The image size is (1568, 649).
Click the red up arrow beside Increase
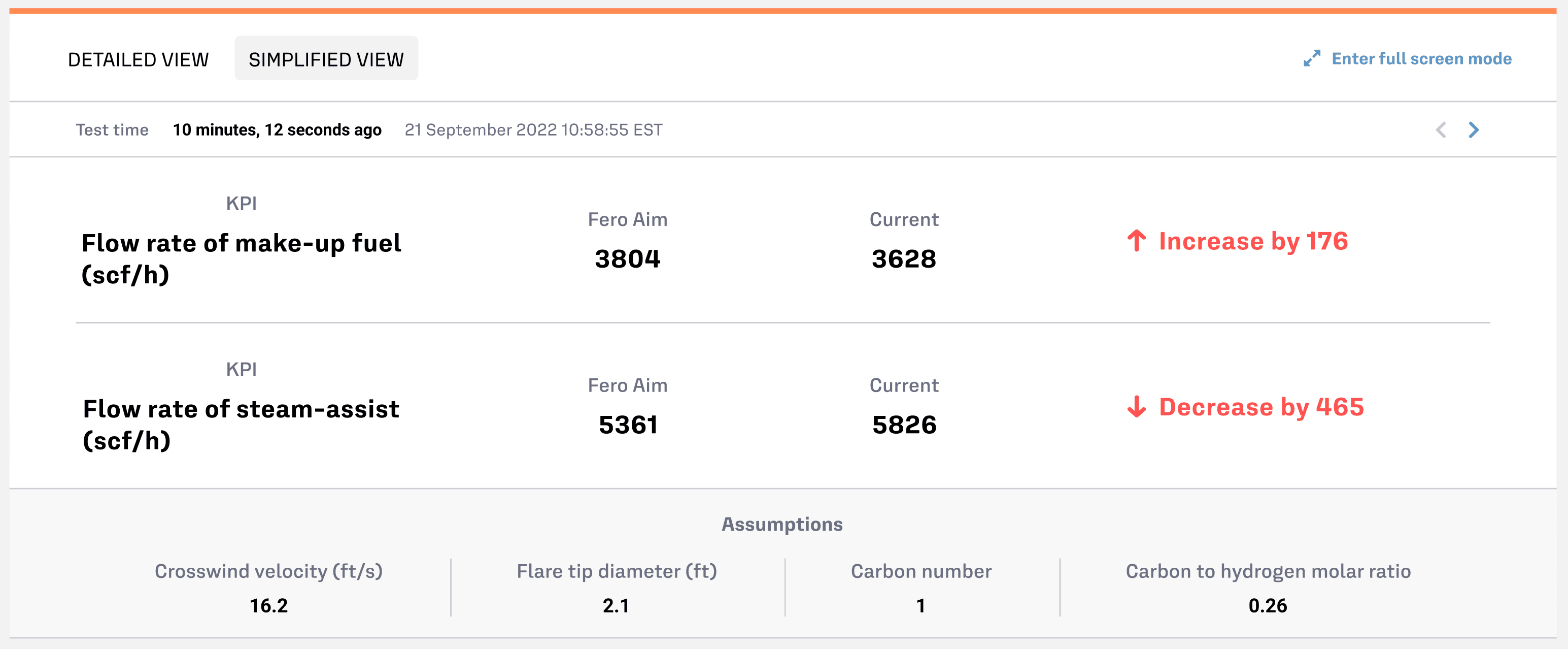[x=1136, y=241]
